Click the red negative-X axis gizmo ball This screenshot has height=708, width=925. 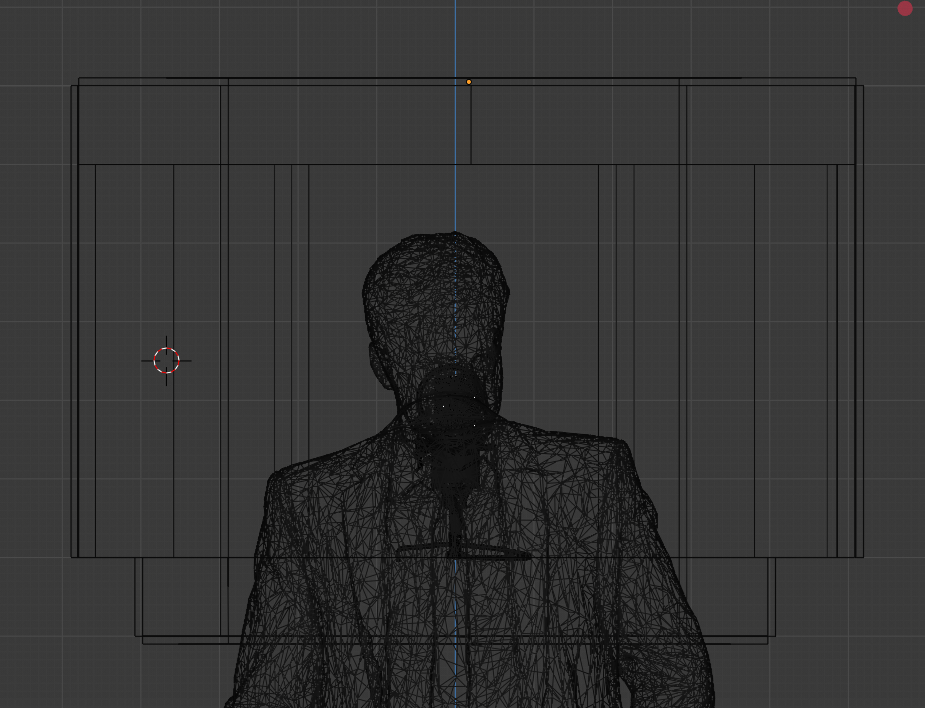coord(904,8)
